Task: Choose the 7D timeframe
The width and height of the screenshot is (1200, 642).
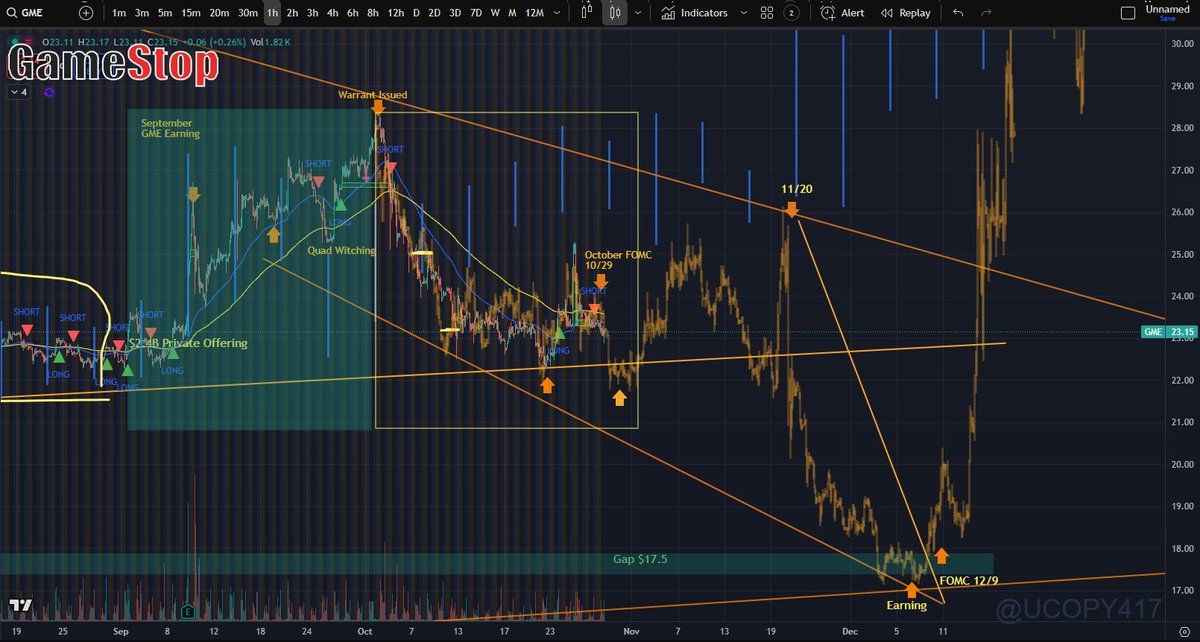Action: (x=476, y=13)
